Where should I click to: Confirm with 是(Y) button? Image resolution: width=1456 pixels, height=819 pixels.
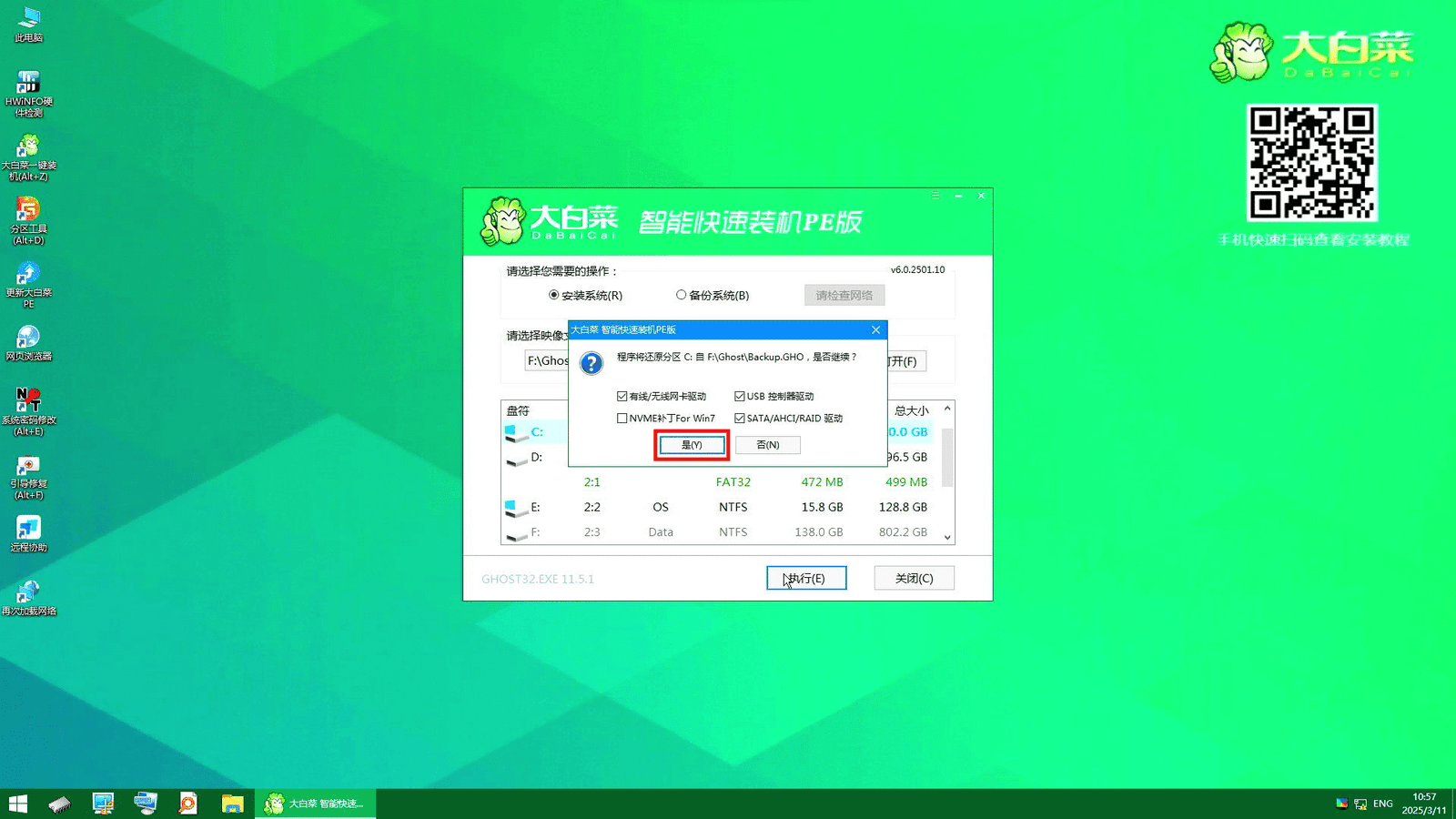pyautogui.click(x=692, y=445)
